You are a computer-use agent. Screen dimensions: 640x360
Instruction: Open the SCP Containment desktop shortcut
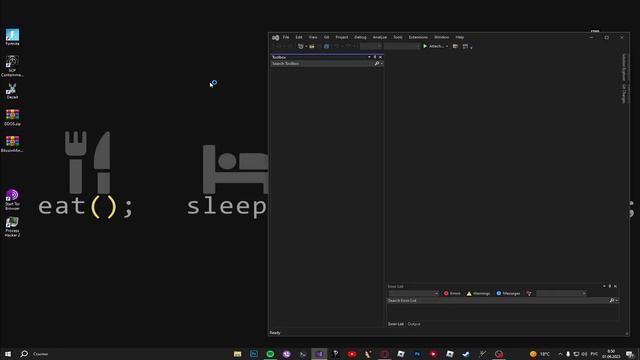pos(12,66)
